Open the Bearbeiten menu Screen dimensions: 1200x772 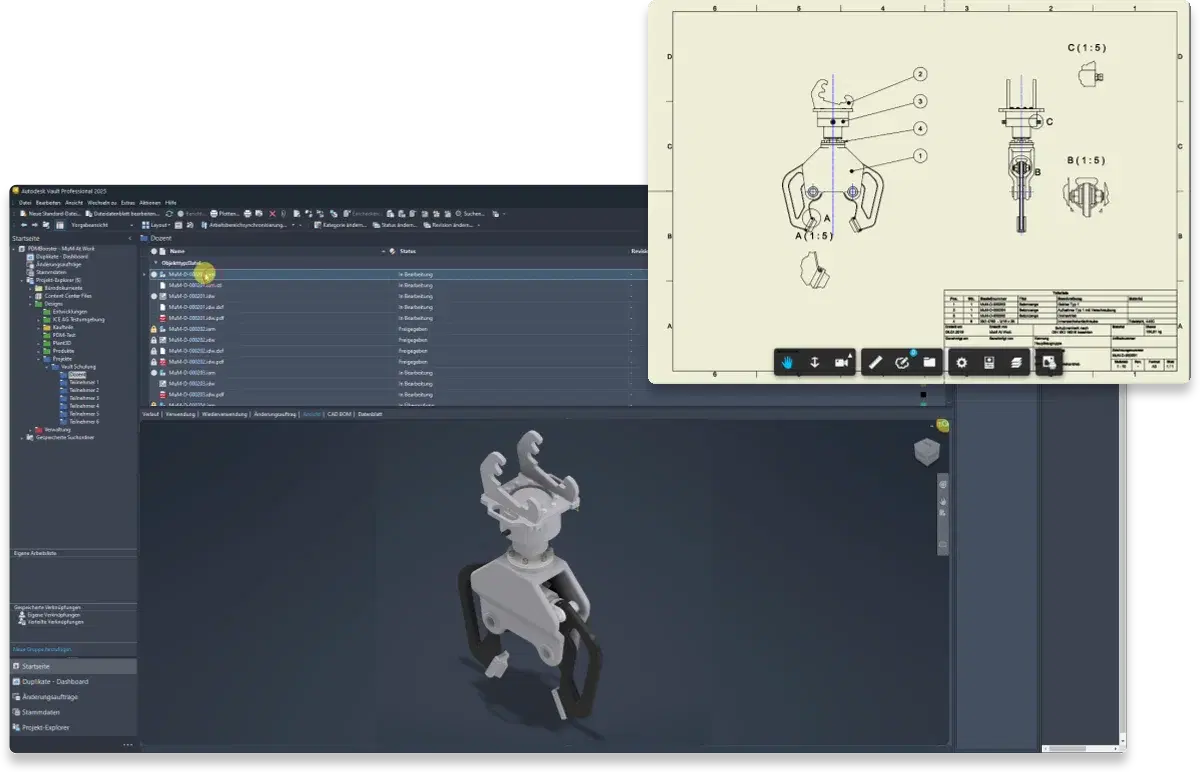click(x=48, y=203)
